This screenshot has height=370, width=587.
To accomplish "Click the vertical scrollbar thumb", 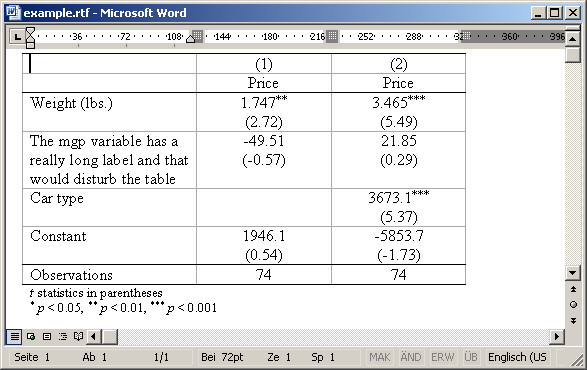I will pyautogui.click(x=573, y=55).
